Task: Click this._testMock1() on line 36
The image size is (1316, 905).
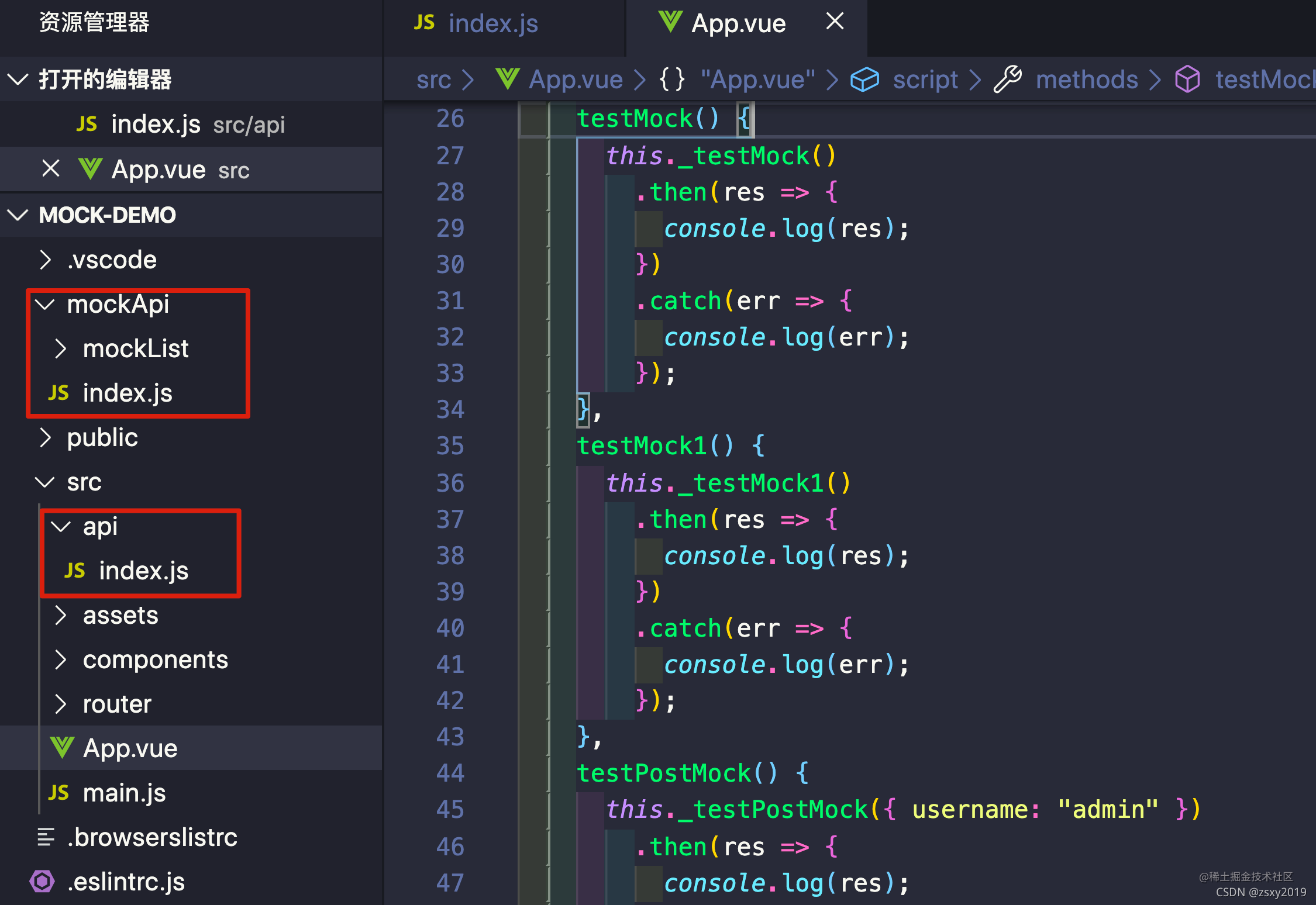Action: pos(728,483)
